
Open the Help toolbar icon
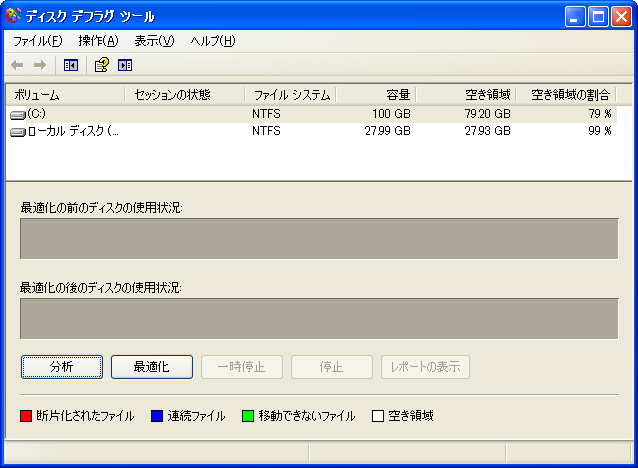pyautogui.click(x=102, y=65)
